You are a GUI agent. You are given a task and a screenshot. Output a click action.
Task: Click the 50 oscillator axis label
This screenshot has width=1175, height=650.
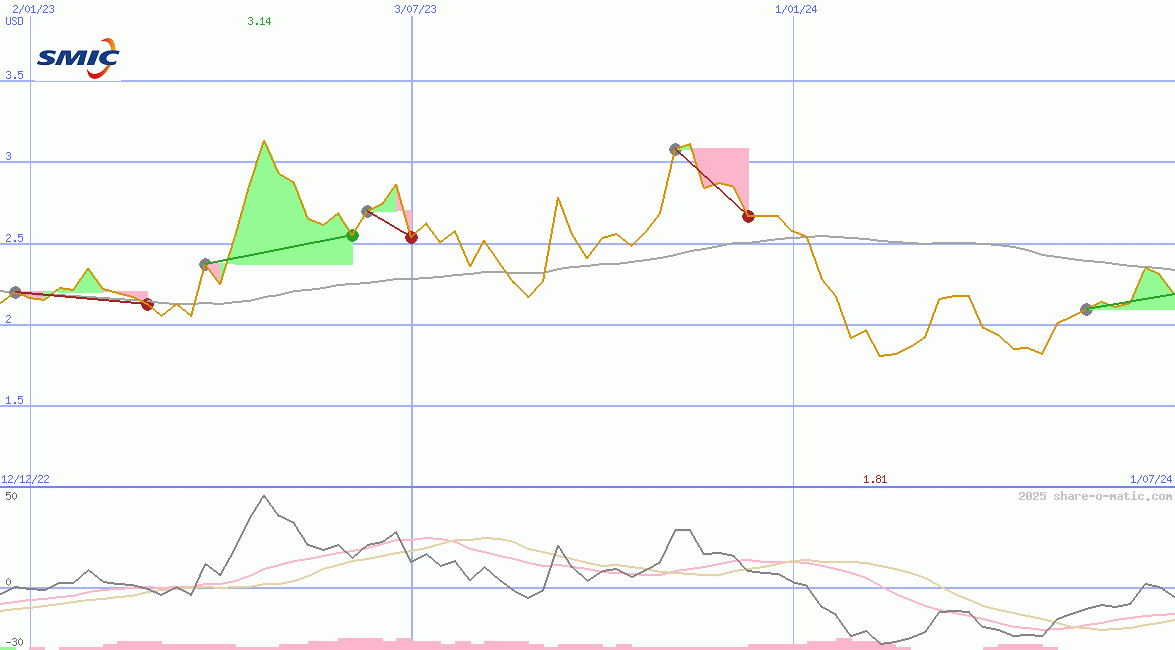coord(11,496)
